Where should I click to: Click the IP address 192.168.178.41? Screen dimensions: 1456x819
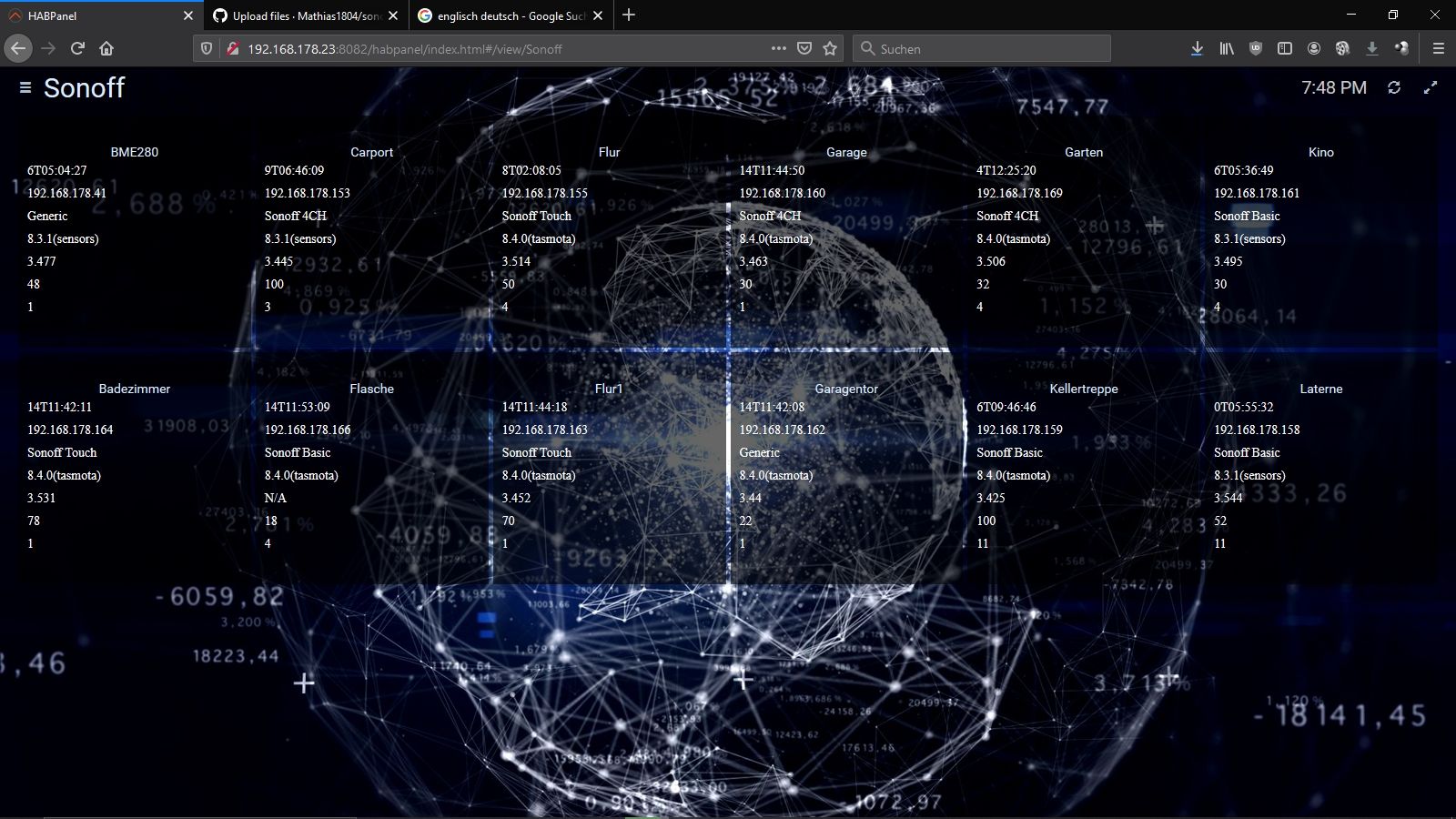point(66,193)
